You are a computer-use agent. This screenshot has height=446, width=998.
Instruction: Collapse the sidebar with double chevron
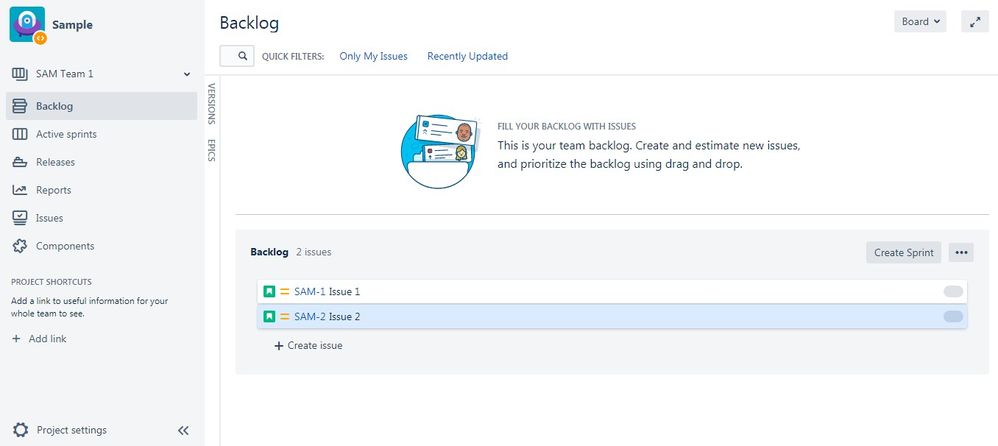coord(183,431)
